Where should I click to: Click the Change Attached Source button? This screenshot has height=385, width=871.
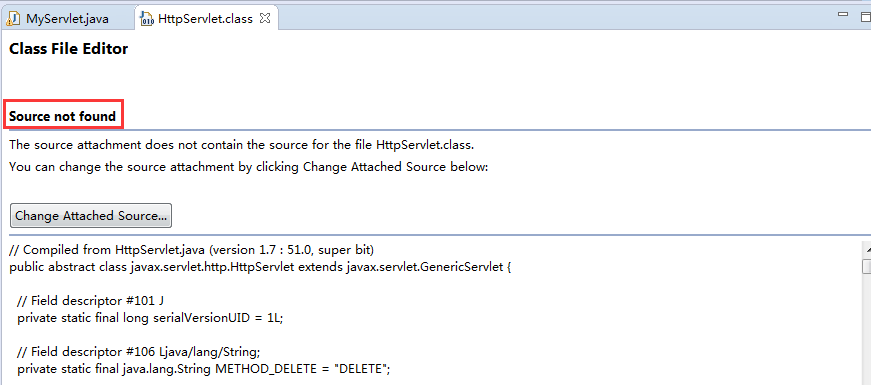91,216
